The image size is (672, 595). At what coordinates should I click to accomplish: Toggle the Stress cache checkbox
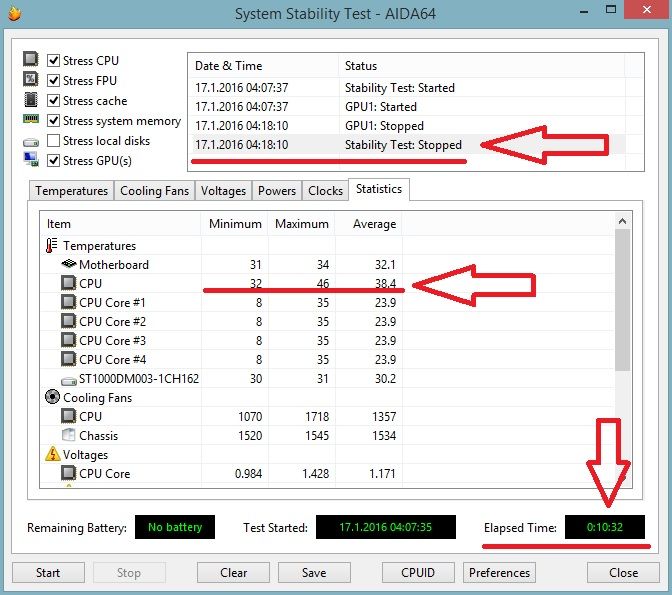tap(53, 101)
